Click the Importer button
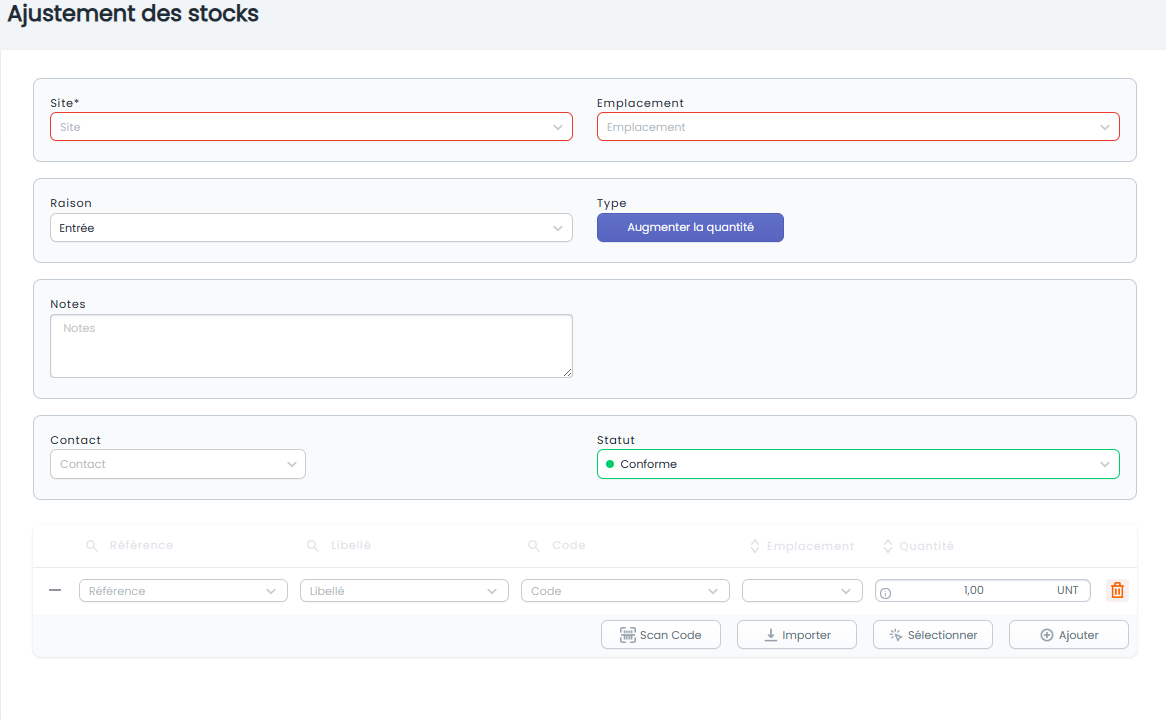 [796, 635]
